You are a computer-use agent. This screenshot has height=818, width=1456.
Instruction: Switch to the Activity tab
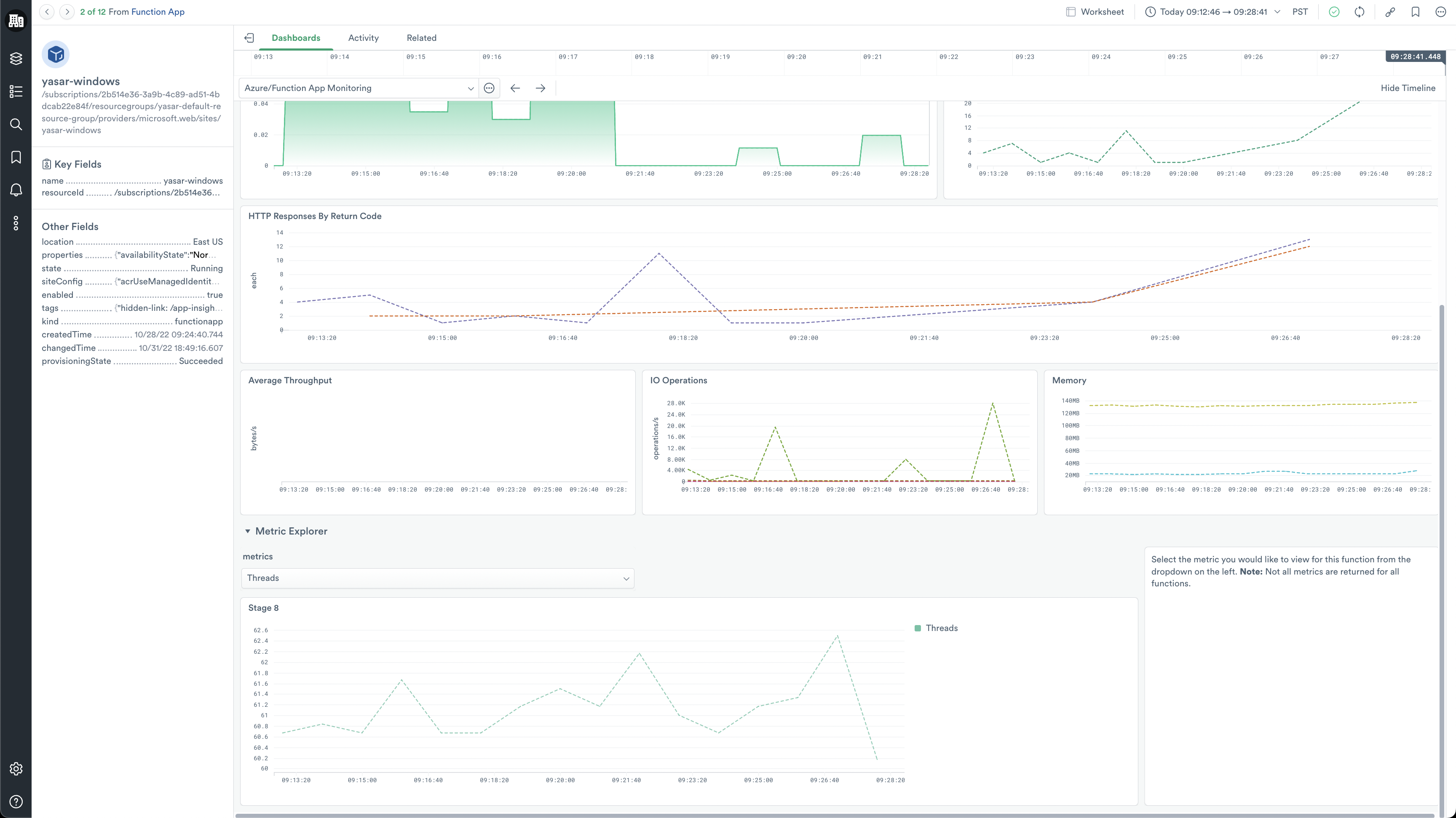363,38
